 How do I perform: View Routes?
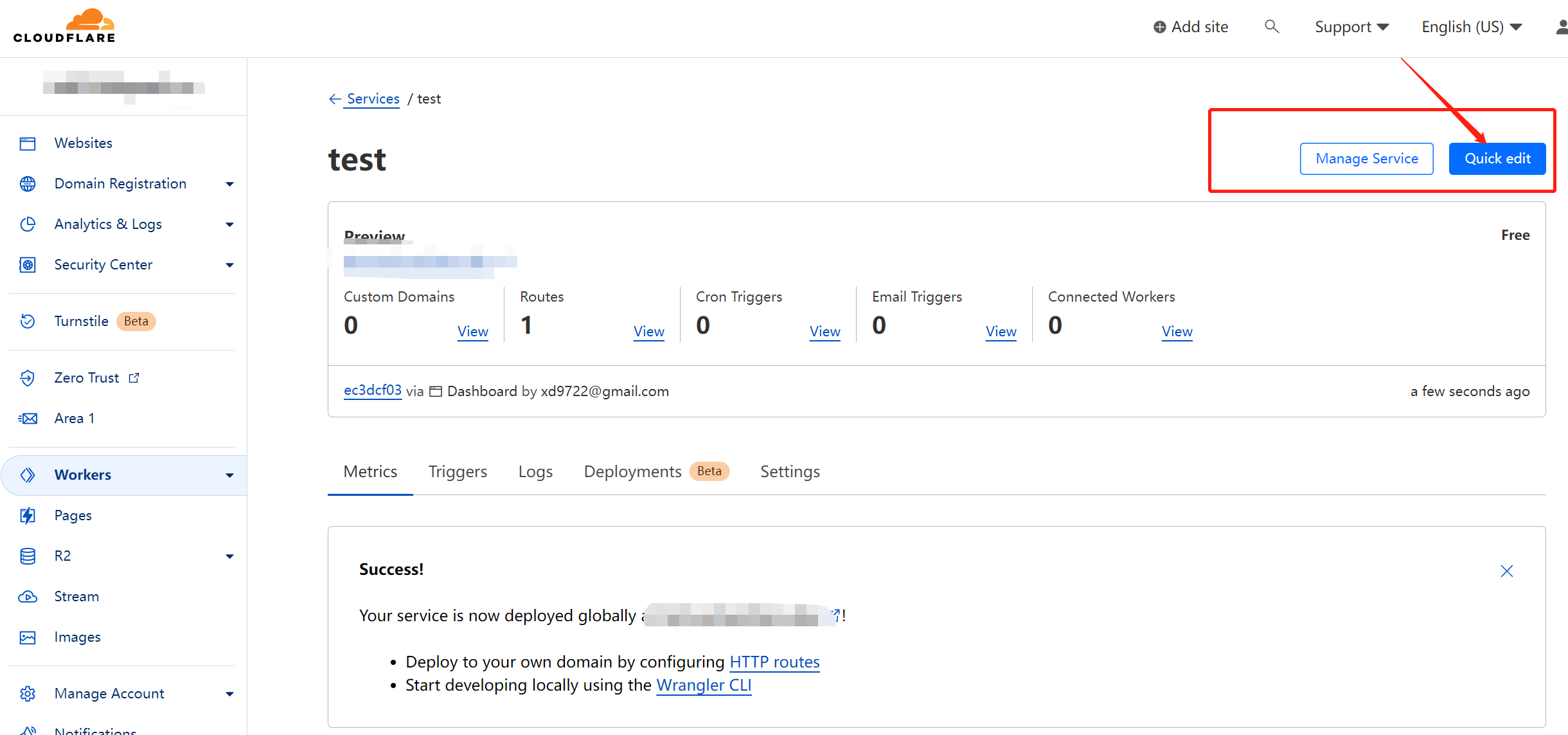point(648,332)
